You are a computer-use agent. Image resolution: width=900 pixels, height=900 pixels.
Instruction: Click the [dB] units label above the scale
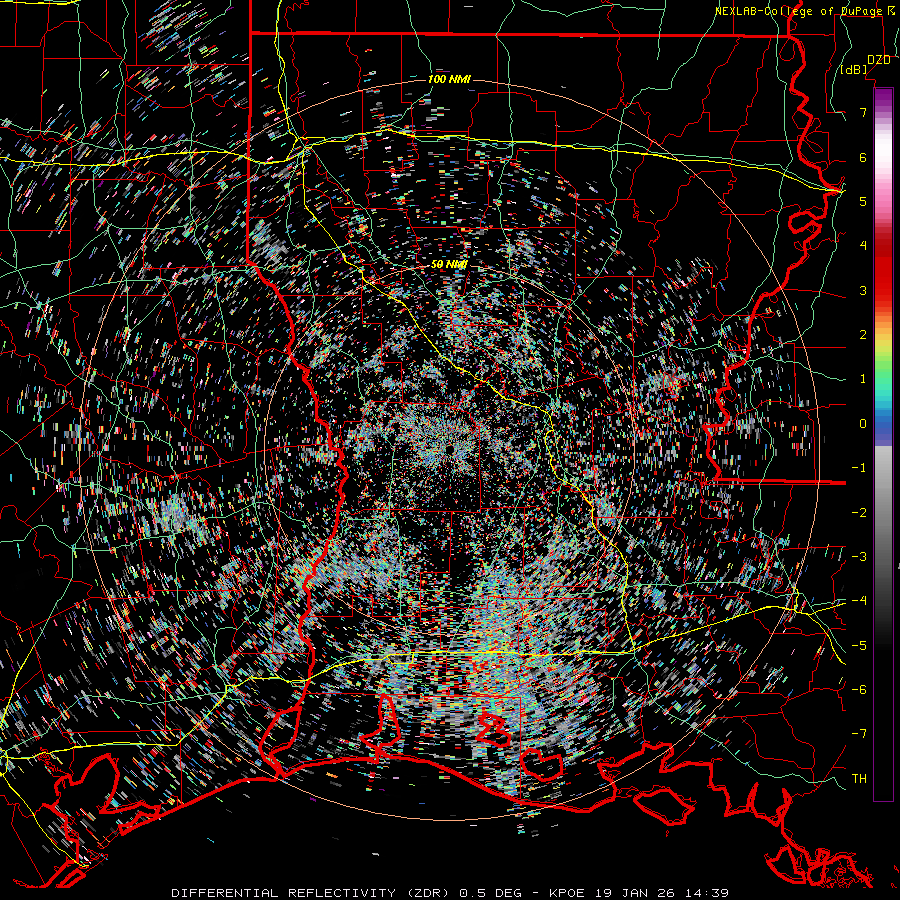(854, 69)
